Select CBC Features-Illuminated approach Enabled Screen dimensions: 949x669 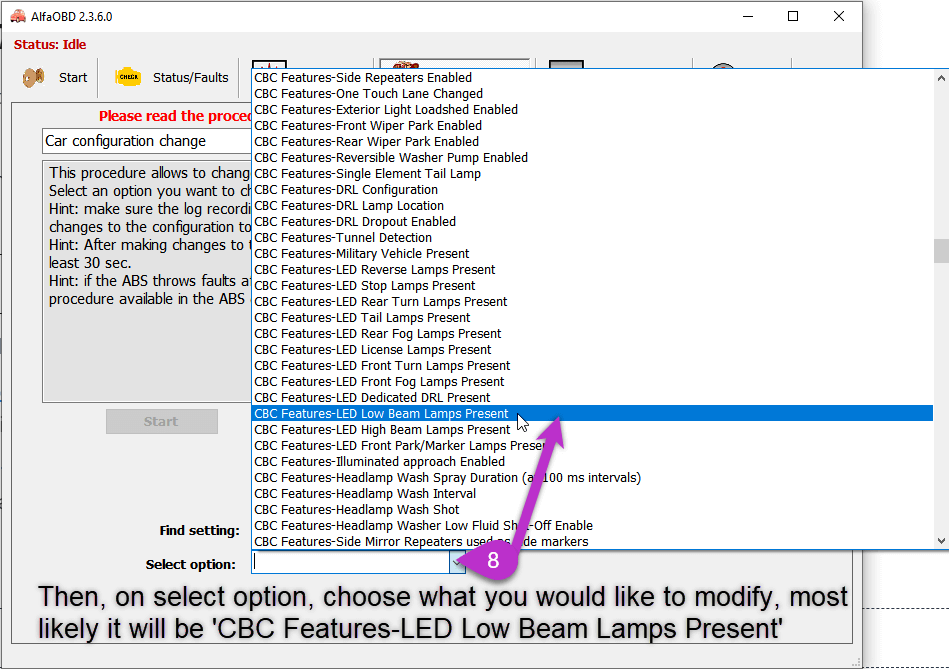(x=592, y=462)
